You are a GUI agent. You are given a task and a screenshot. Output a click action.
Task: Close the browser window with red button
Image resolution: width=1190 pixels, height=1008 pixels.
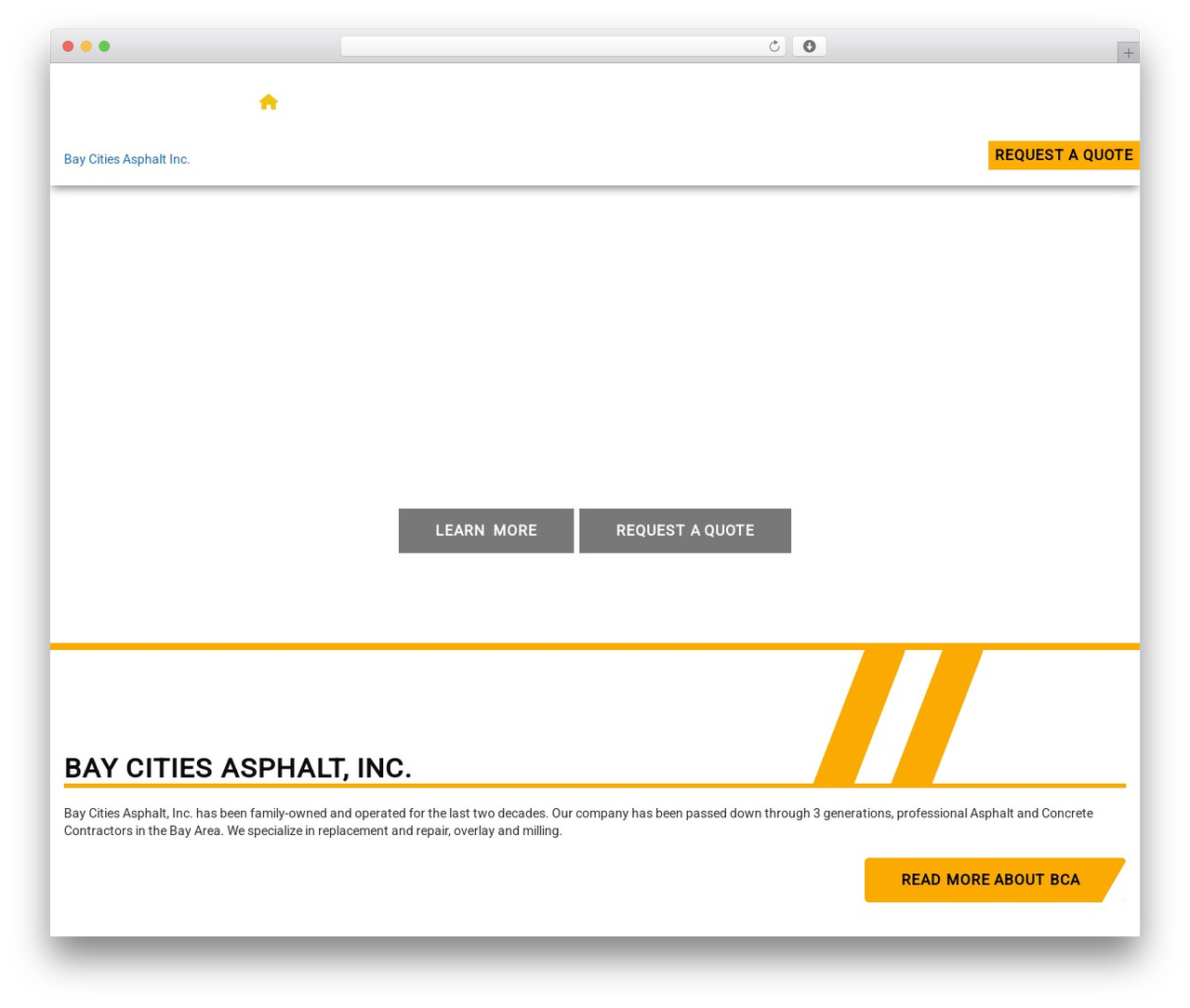[x=68, y=46]
